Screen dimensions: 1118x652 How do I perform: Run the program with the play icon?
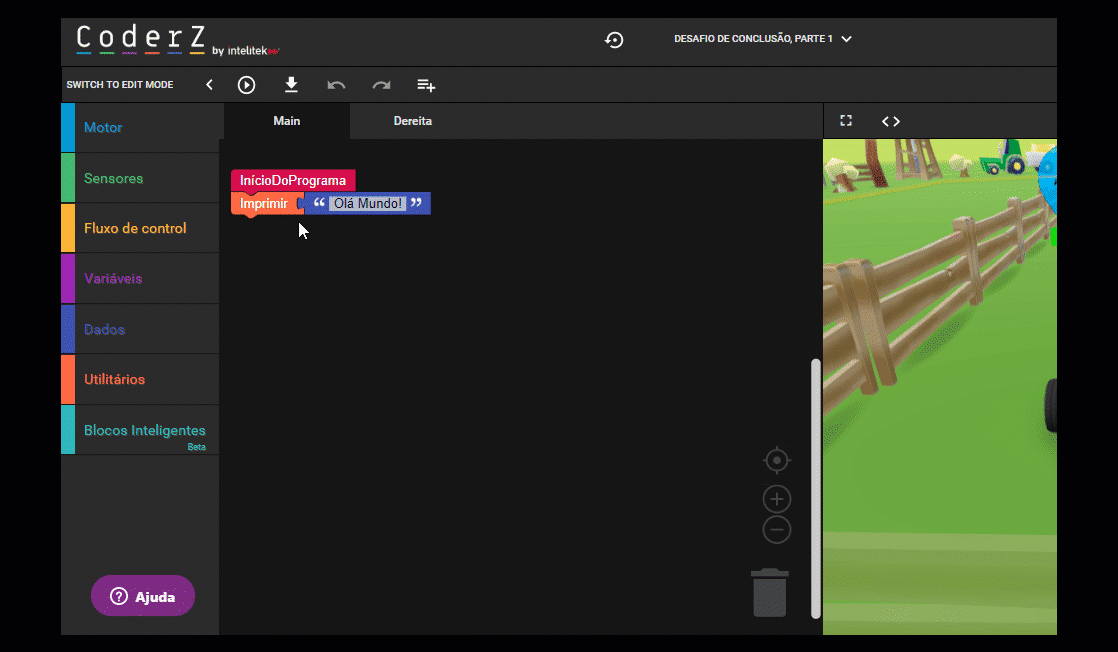tap(246, 85)
